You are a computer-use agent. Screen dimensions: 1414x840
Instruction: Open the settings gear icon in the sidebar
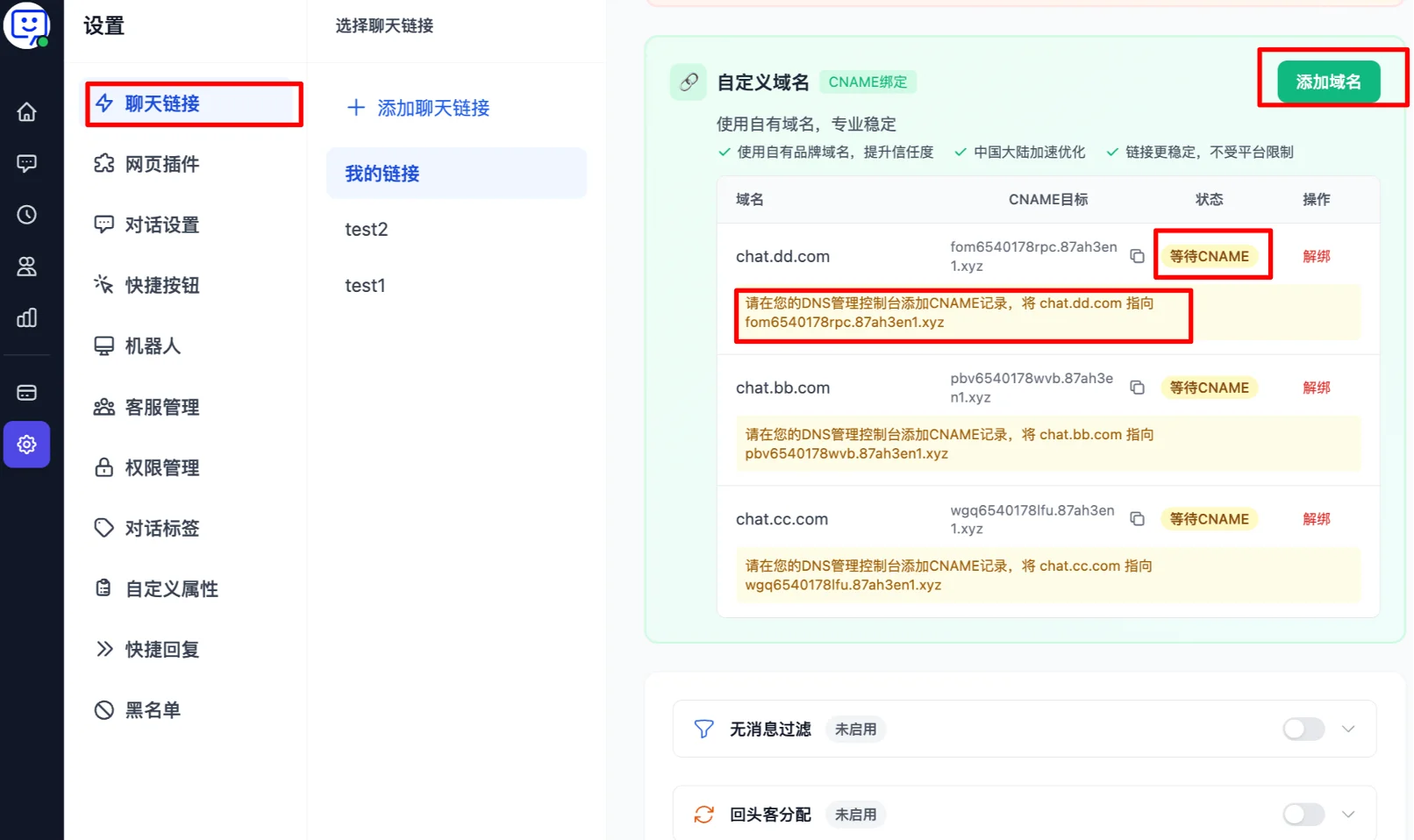coord(27,445)
